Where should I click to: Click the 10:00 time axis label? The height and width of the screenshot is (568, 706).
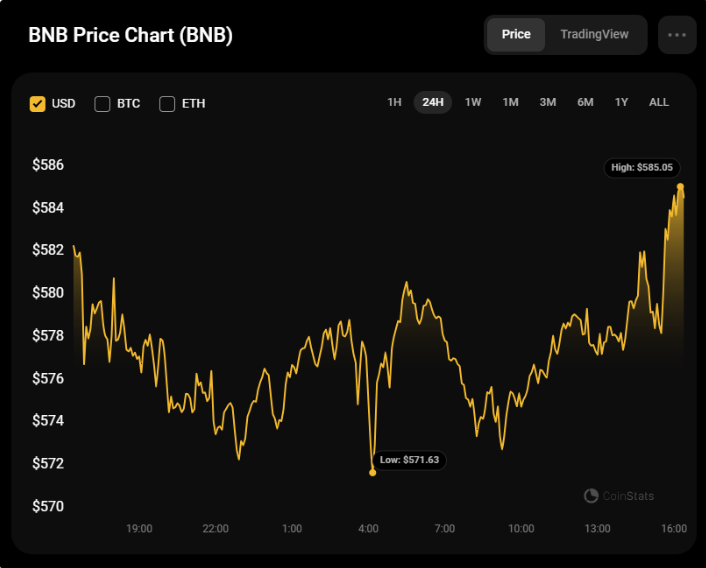pos(521,528)
